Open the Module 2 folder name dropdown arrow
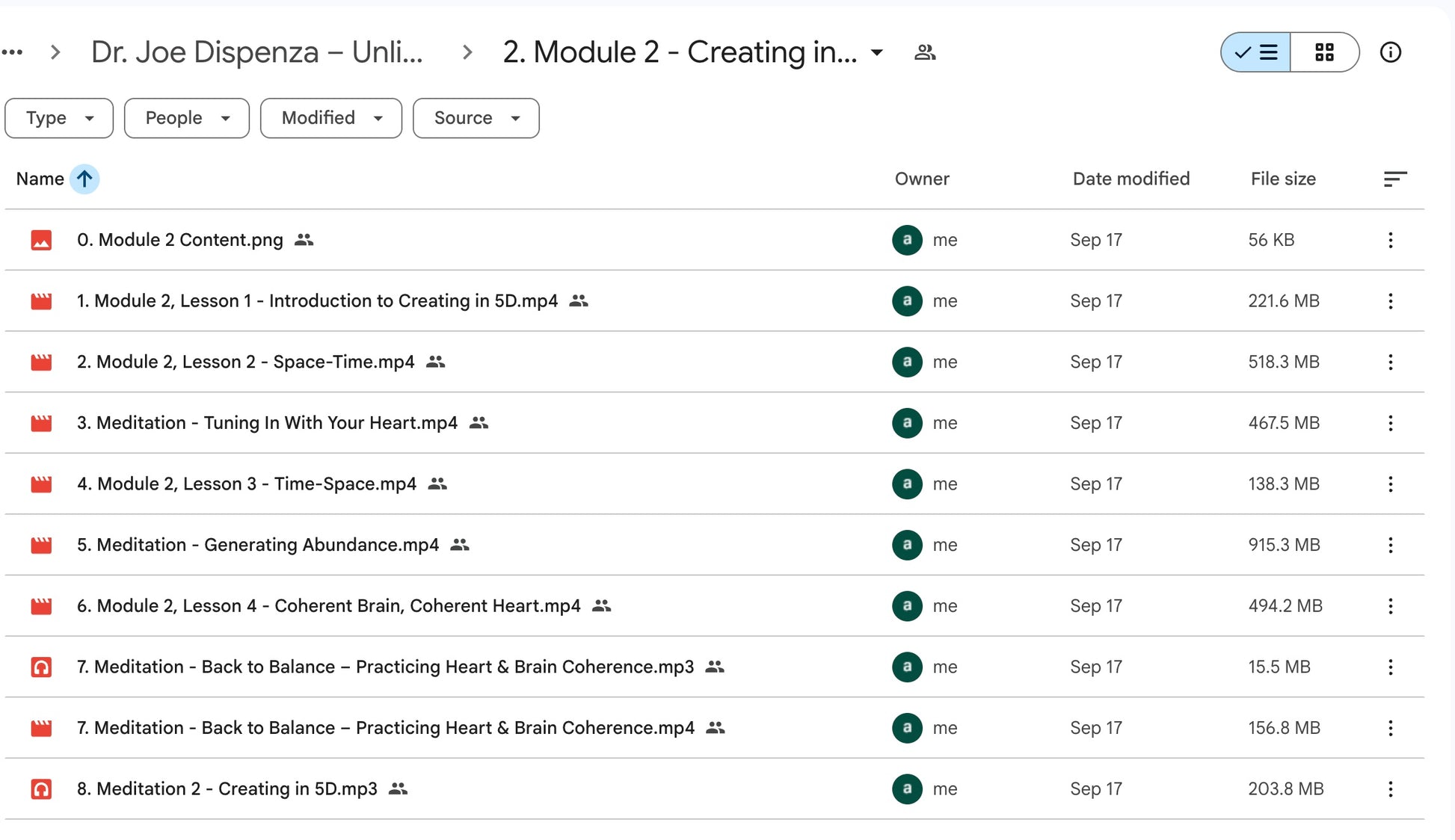The height and width of the screenshot is (840, 1455). click(877, 53)
